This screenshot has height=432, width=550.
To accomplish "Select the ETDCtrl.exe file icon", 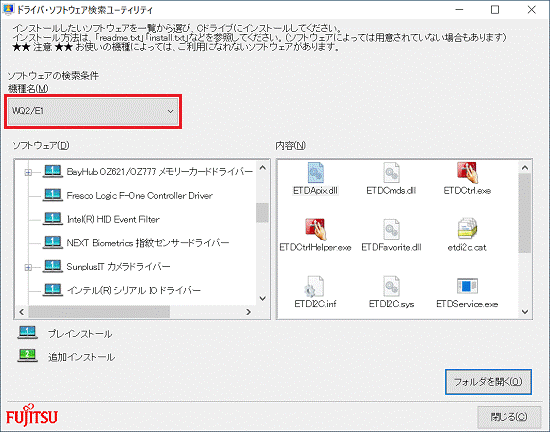I will (x=467, y=173).
